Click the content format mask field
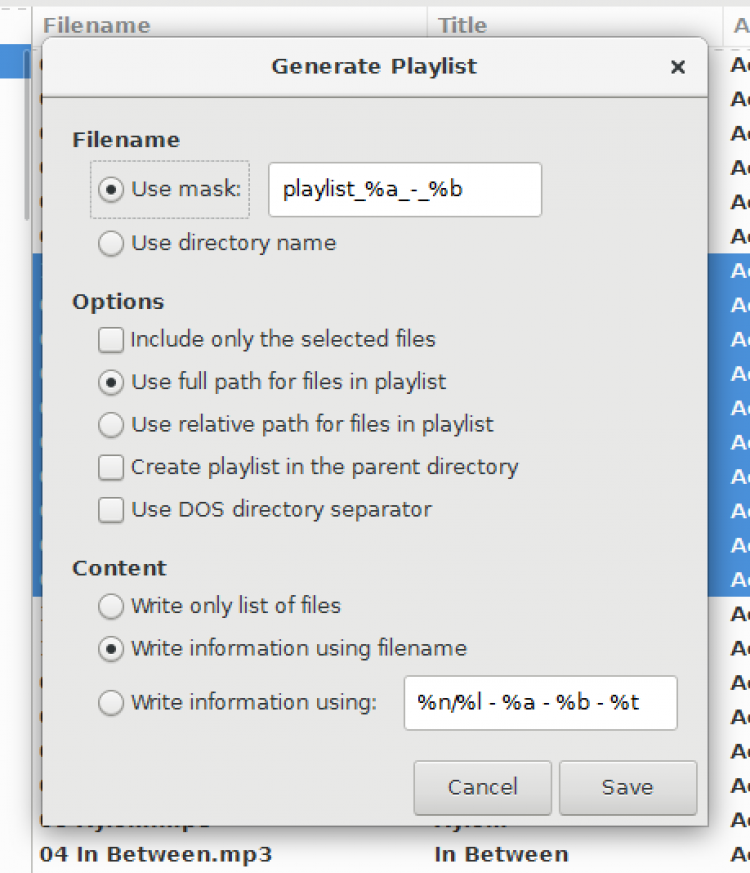Image resolution: width=750 pixels, height=873 pixels. 540,703
